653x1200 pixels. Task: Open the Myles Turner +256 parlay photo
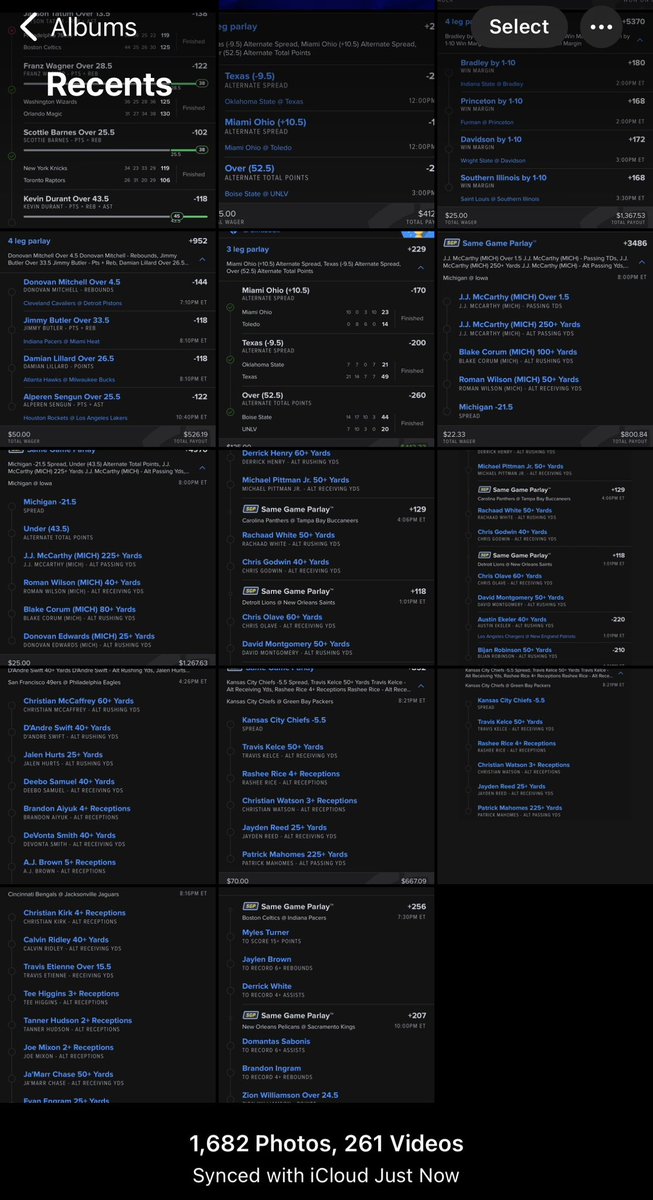tap(326, 995)
